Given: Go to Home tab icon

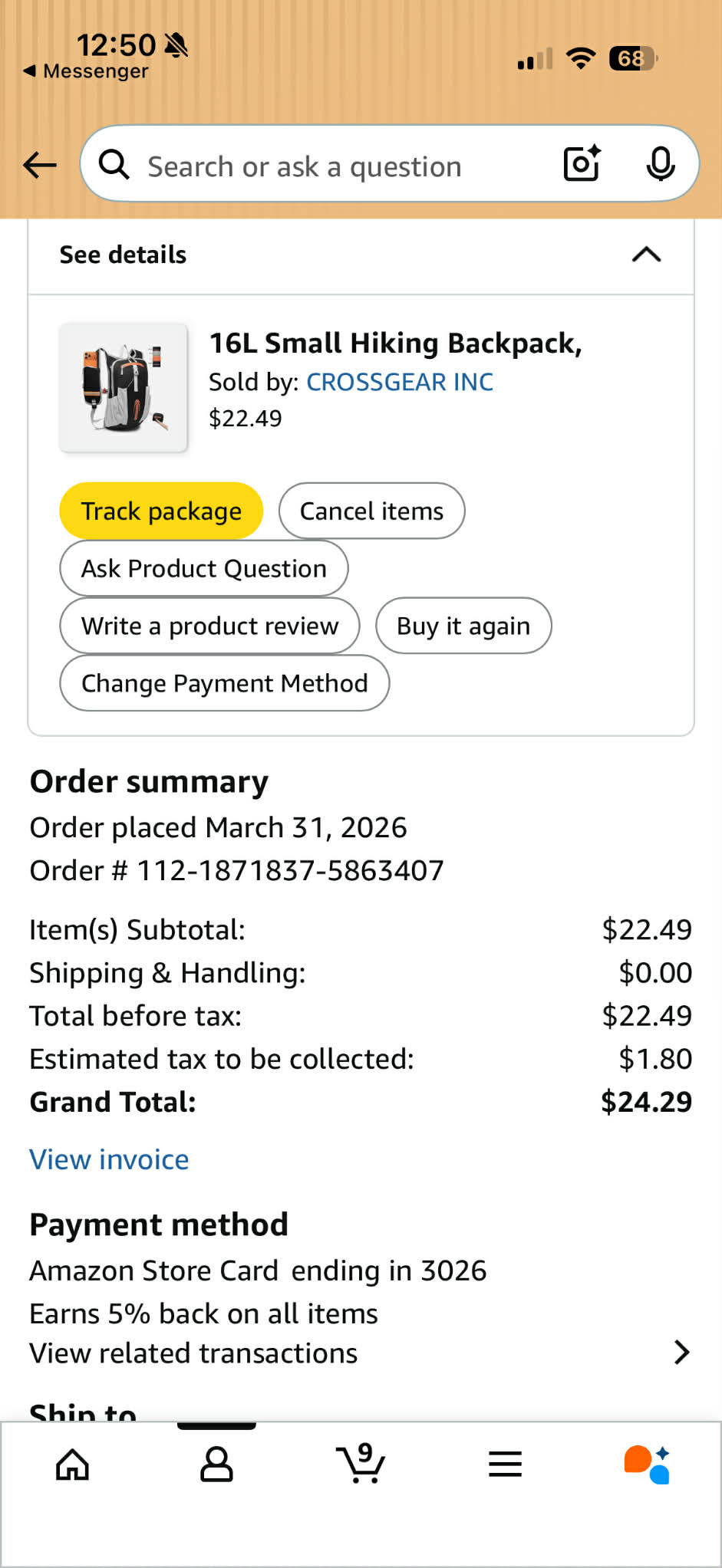Looking at the screenshot, I should click(x=73, y=1464).
